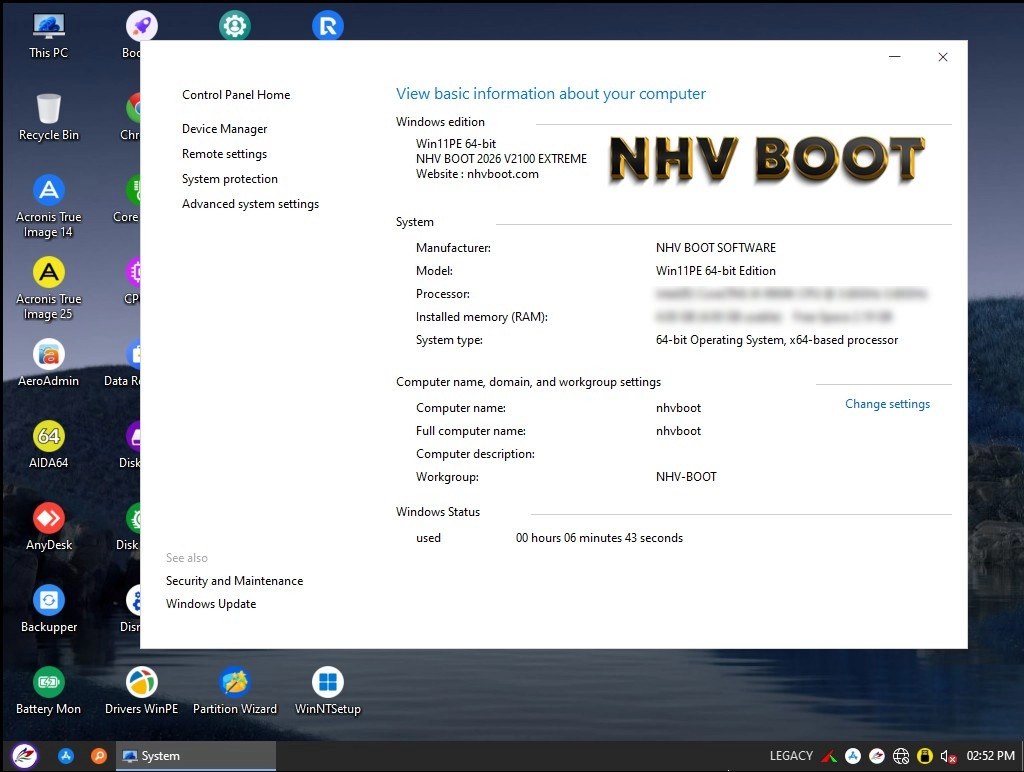Open the Start menu button on taskbar

pos(25,756)
